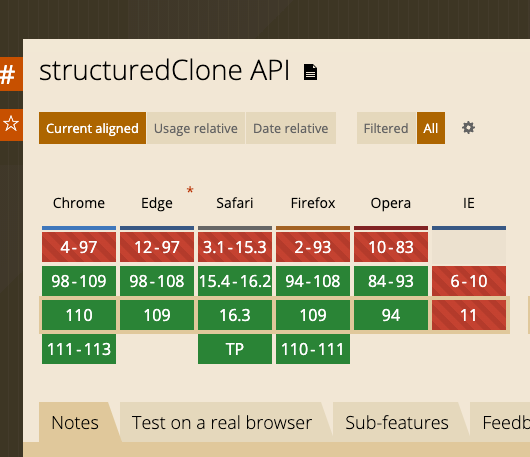The width and height of the screenshot is (530, 457).
Task: Click the Opera column header
Action: tap(391, 203)
